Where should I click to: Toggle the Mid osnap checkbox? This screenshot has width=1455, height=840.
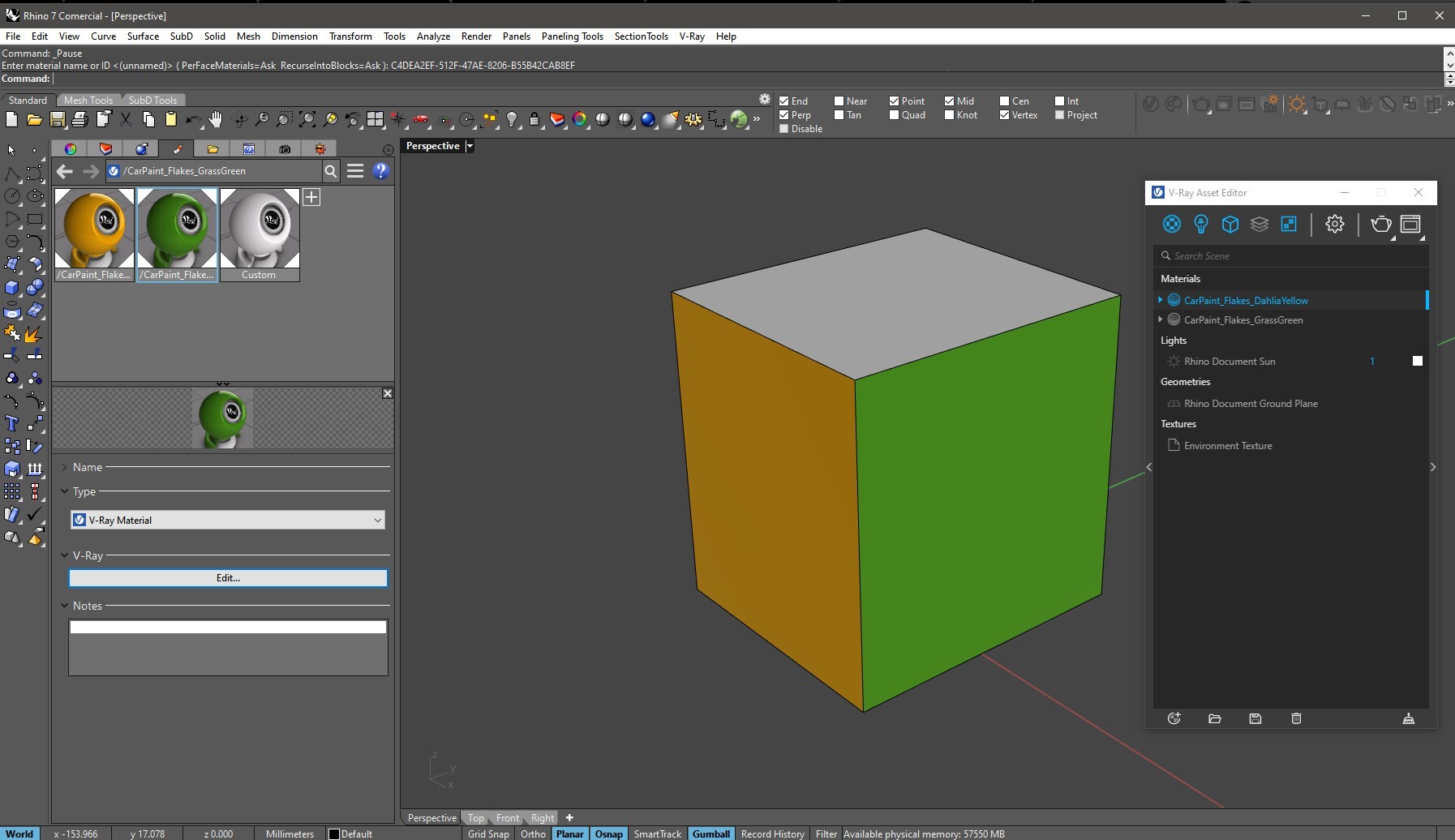[x=949, y=101]
